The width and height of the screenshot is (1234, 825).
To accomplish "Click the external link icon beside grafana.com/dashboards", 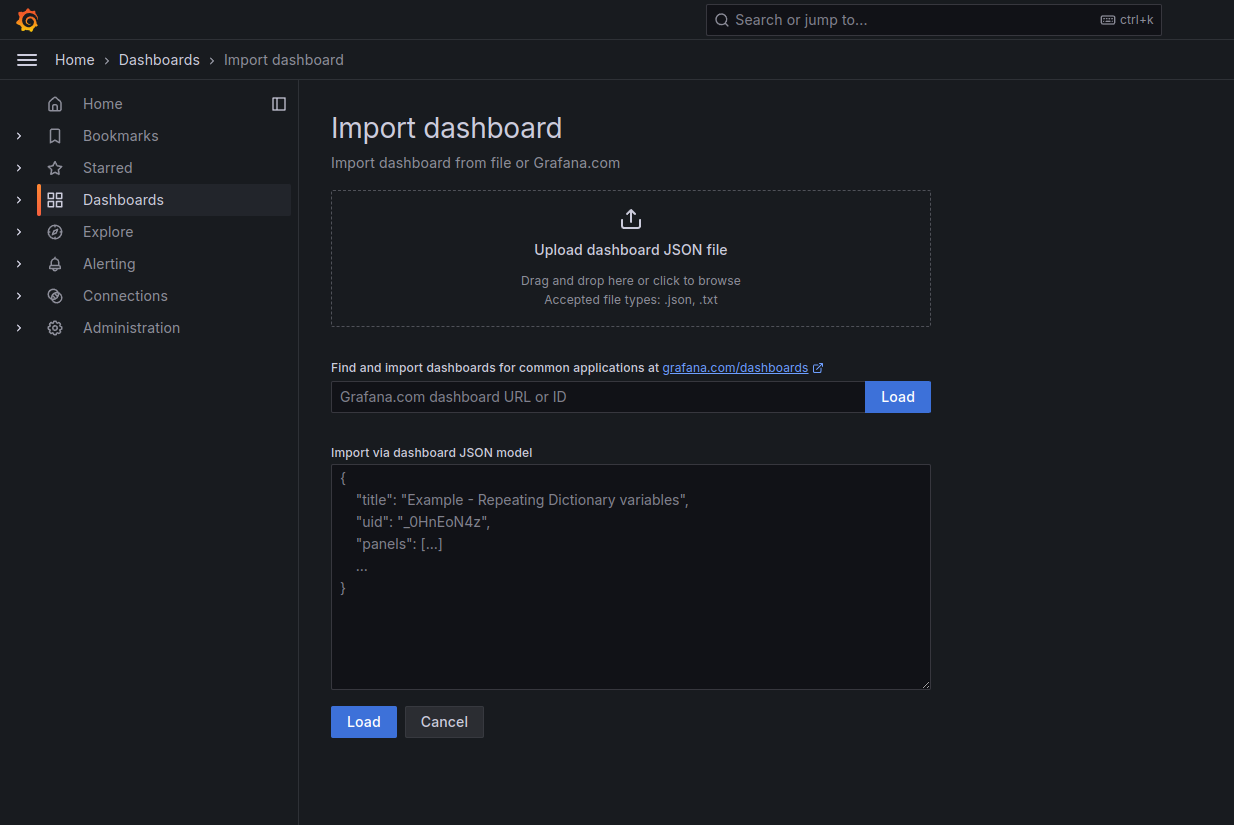I will tap(818, 368).
